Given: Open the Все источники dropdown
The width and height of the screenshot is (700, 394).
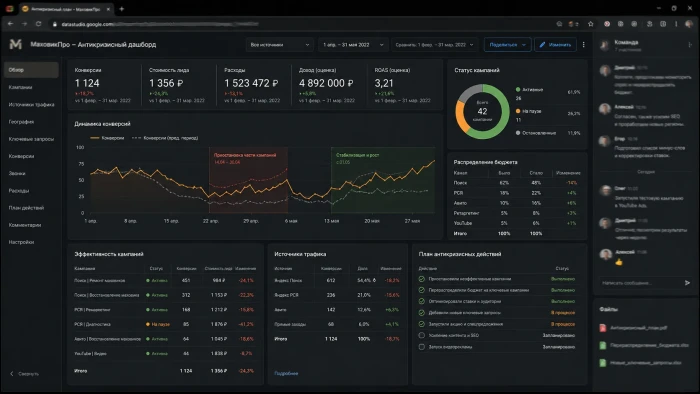Looking at the screenshot, I should pos(279,45).
